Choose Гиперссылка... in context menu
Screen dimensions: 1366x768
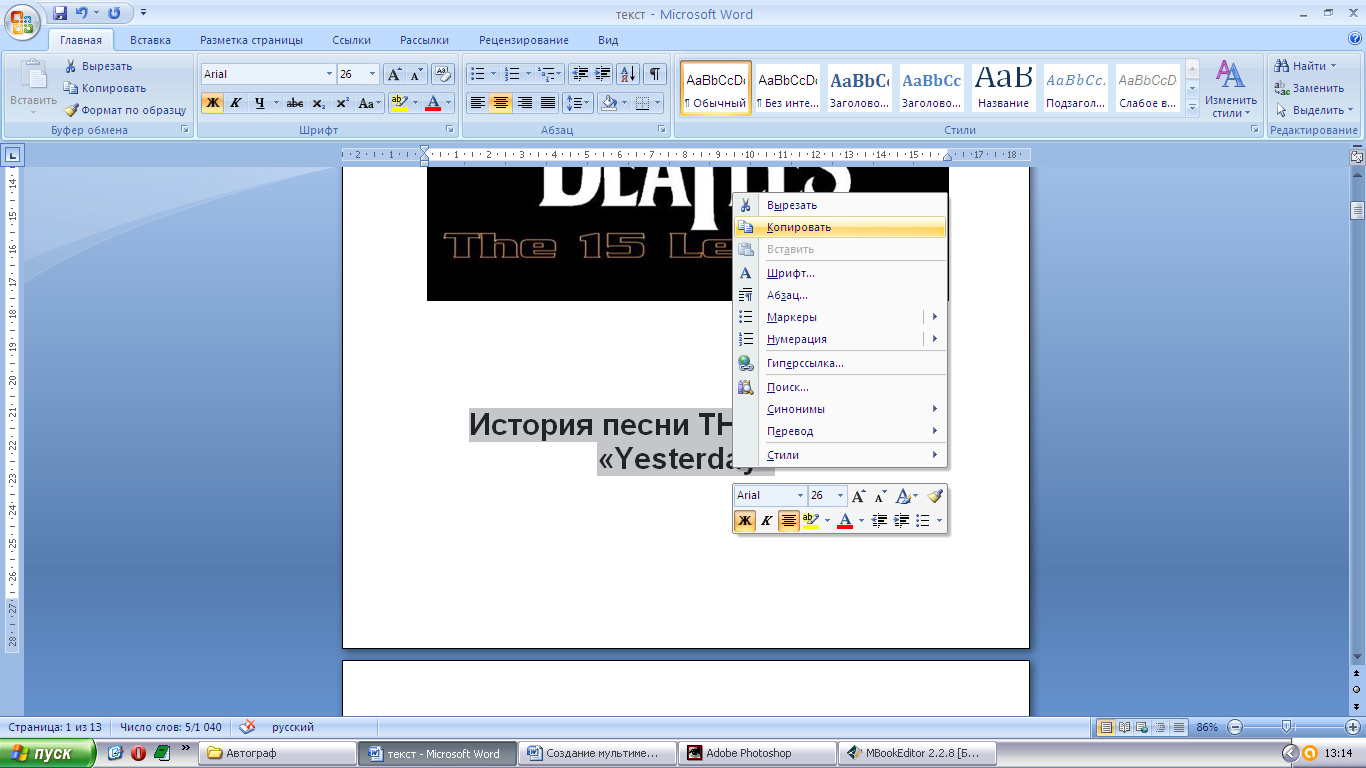(x=840, y=363)
